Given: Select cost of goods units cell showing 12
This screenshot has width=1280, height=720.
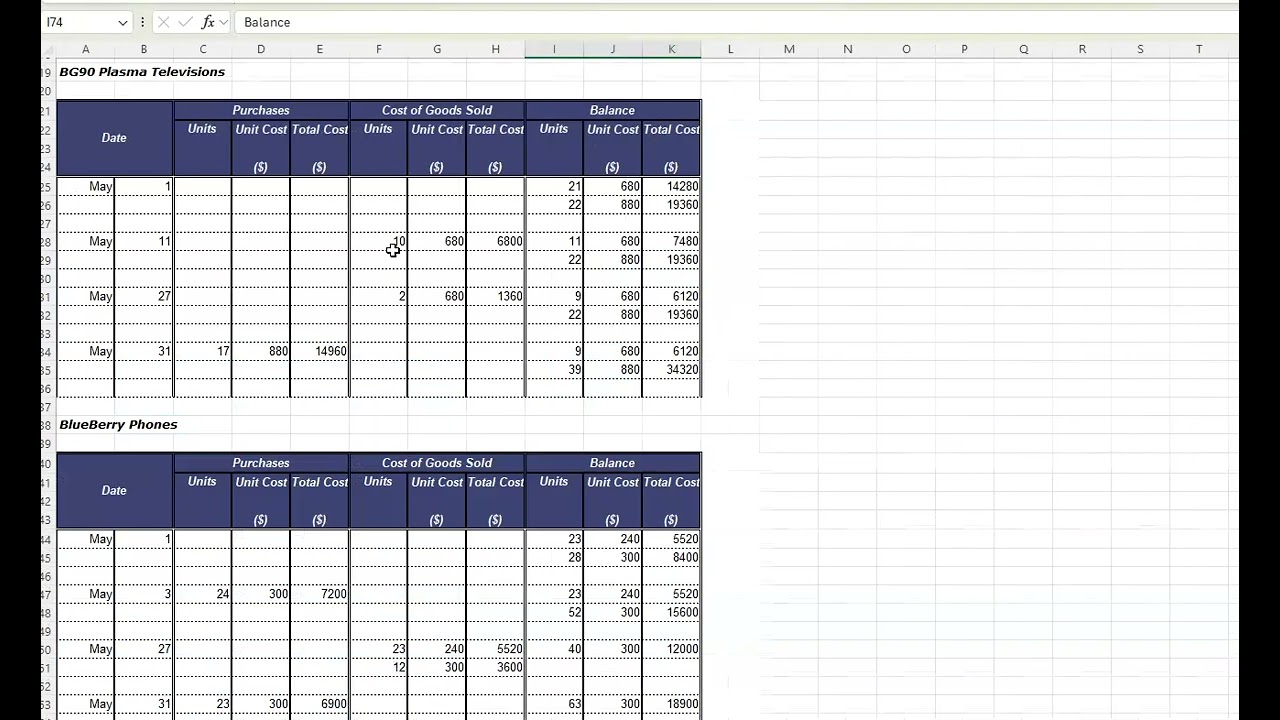Looking at the screenshot, I should pos(378,668).
